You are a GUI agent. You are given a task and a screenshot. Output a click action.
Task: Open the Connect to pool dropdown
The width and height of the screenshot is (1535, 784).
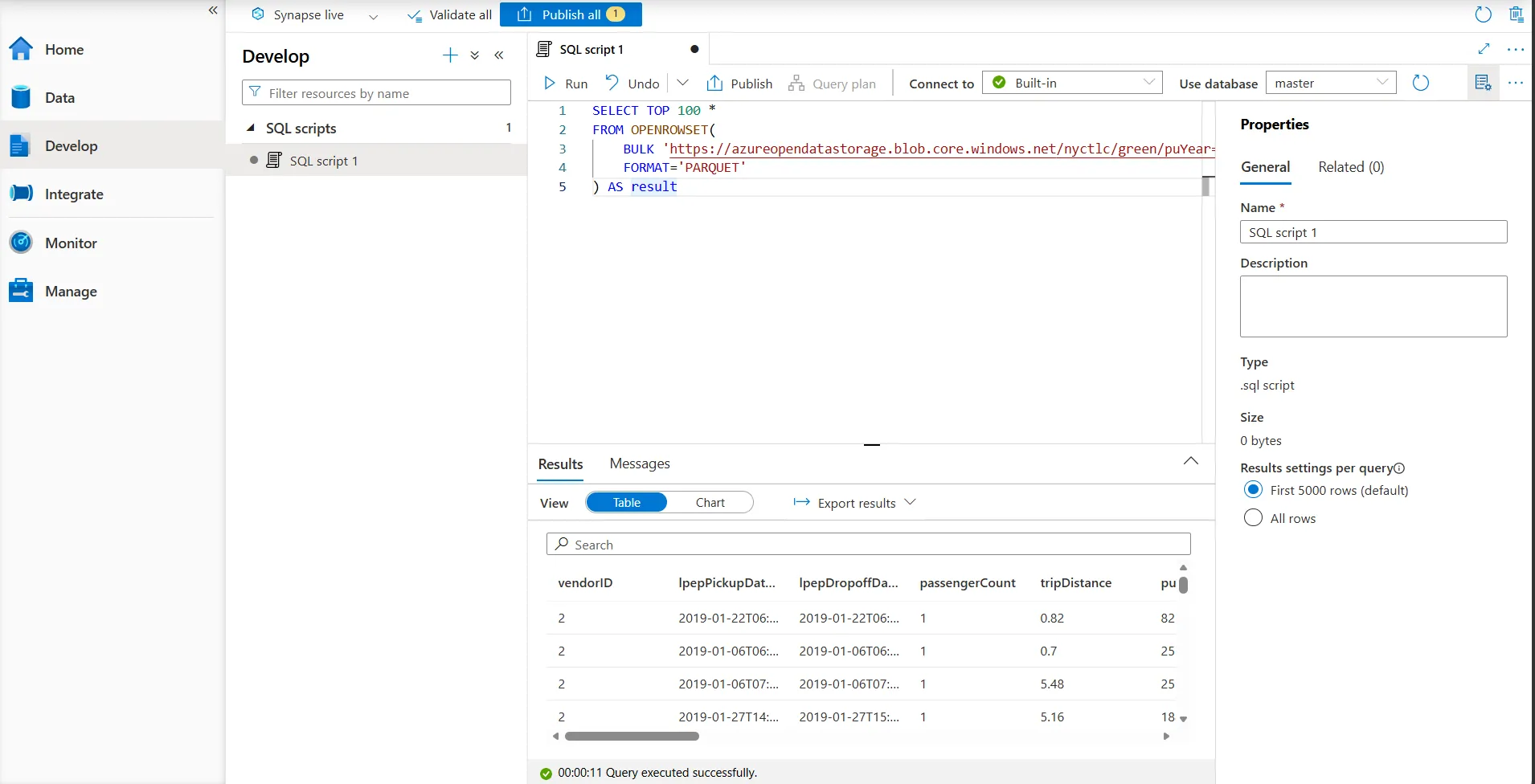[x=1072, y=83]
